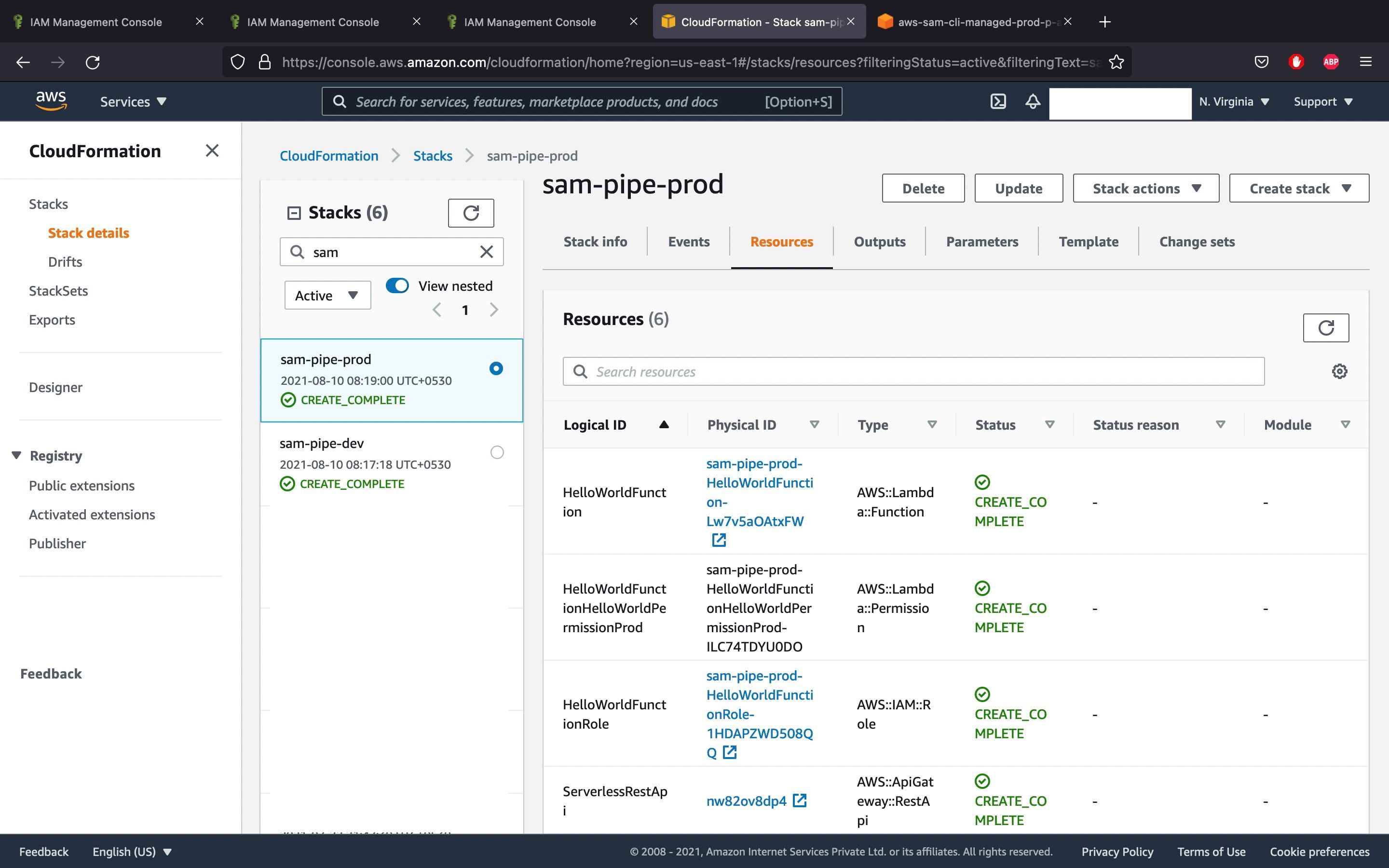This screenshot has width=1389, height=868.
Task: Open the browser hamburger menu
Action: click(1366, 62)
